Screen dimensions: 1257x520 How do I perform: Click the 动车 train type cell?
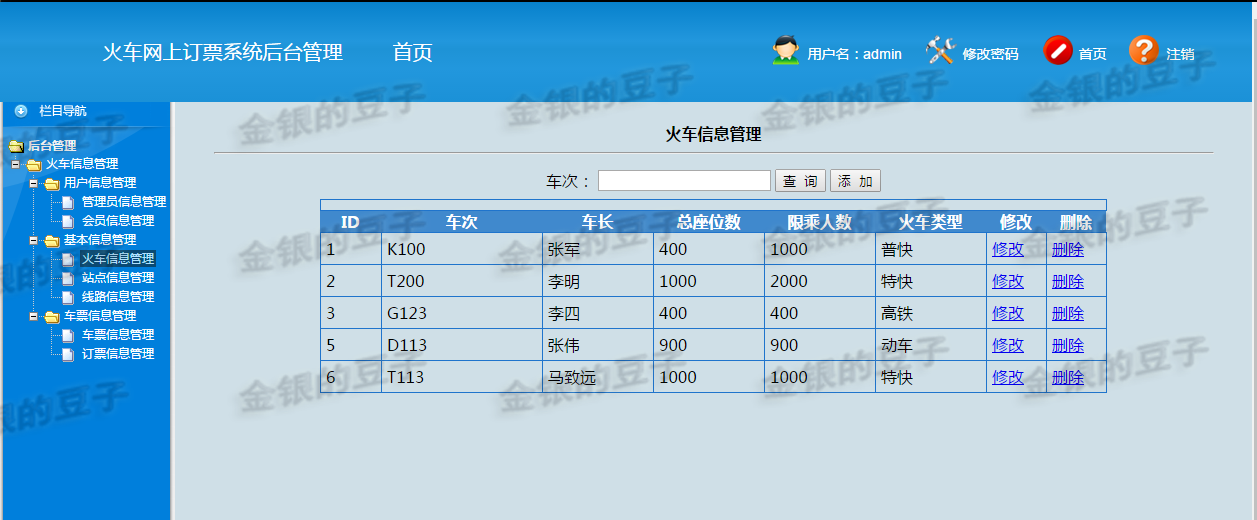[x=930, y=346]
